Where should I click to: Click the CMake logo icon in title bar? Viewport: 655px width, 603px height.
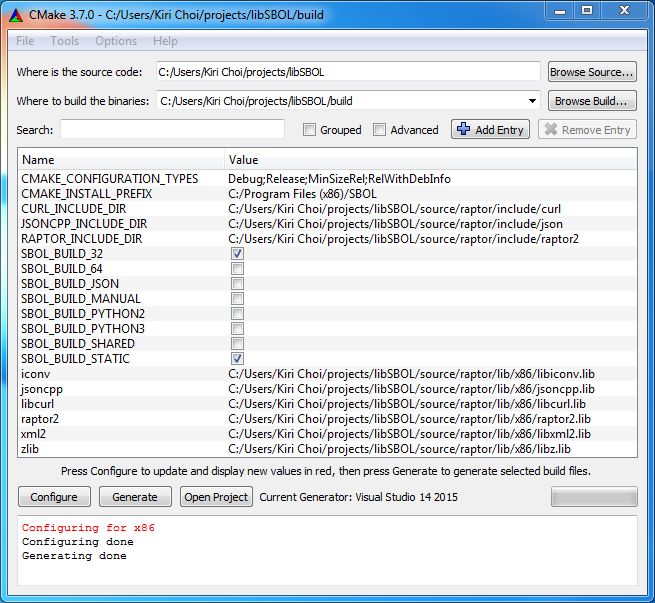click(16, 15)
